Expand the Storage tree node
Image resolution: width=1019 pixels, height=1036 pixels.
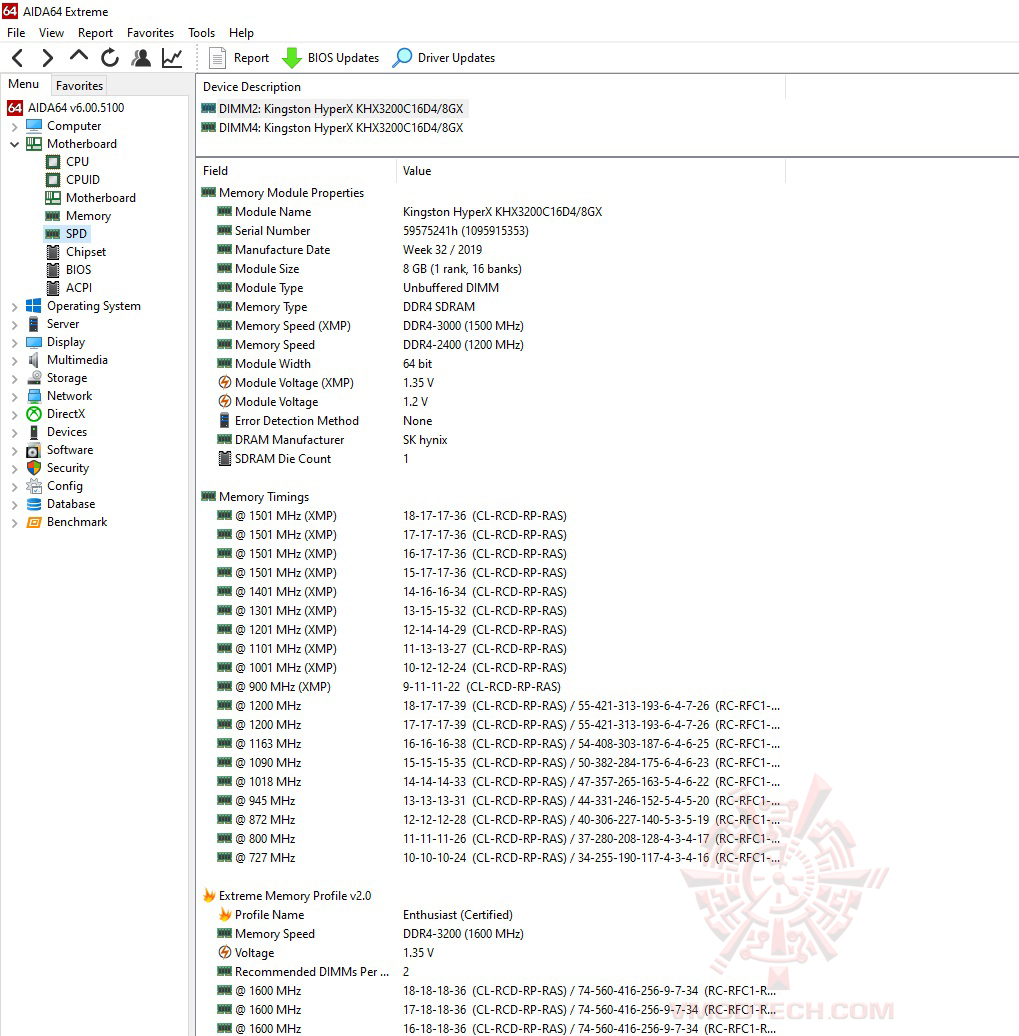point(15,379)
